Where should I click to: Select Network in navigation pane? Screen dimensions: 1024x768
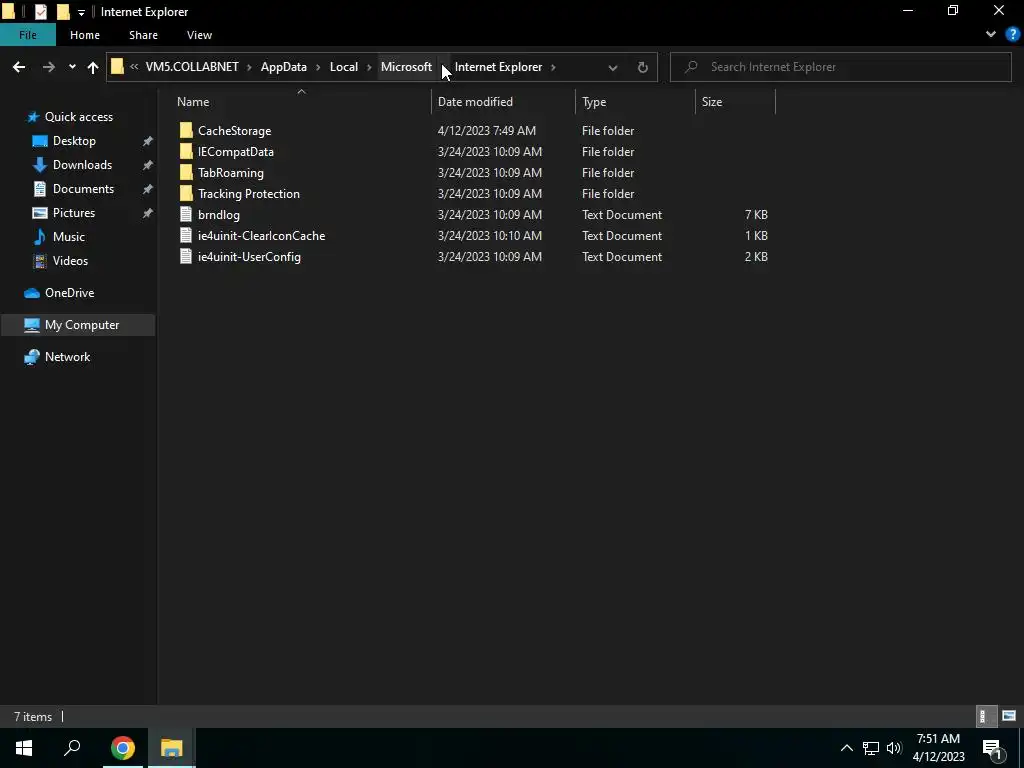[67, 357]
